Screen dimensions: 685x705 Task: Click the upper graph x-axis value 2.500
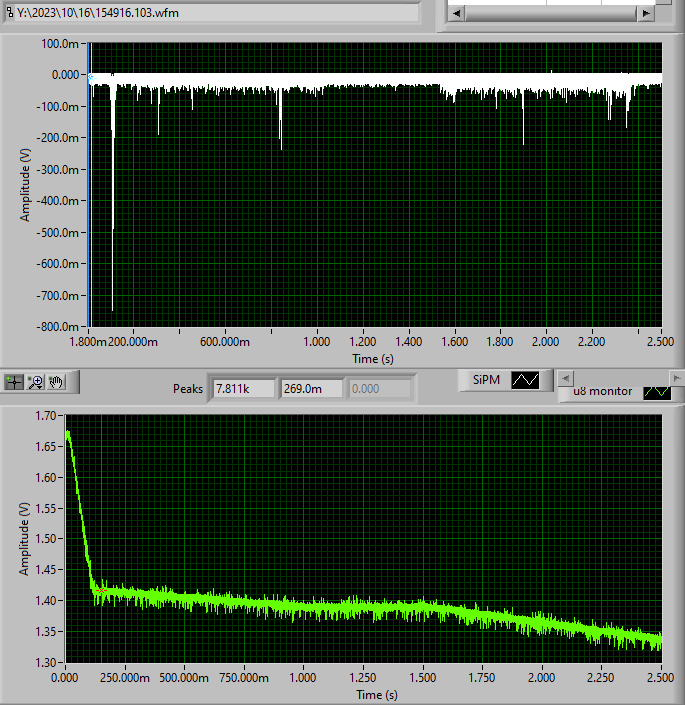click(x=660, y=342)
